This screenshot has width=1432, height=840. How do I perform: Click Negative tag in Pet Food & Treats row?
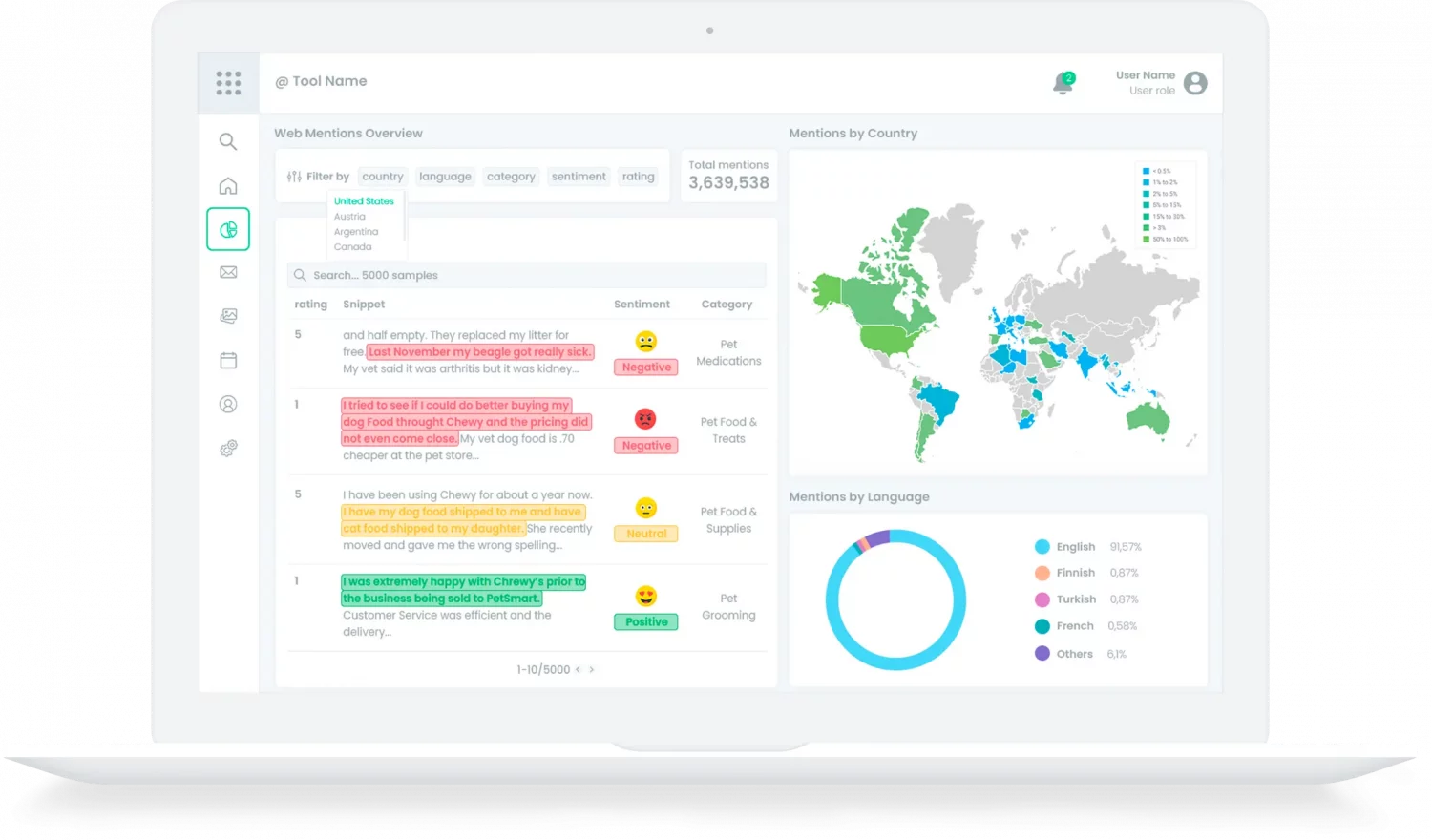[x=646, y=446]
